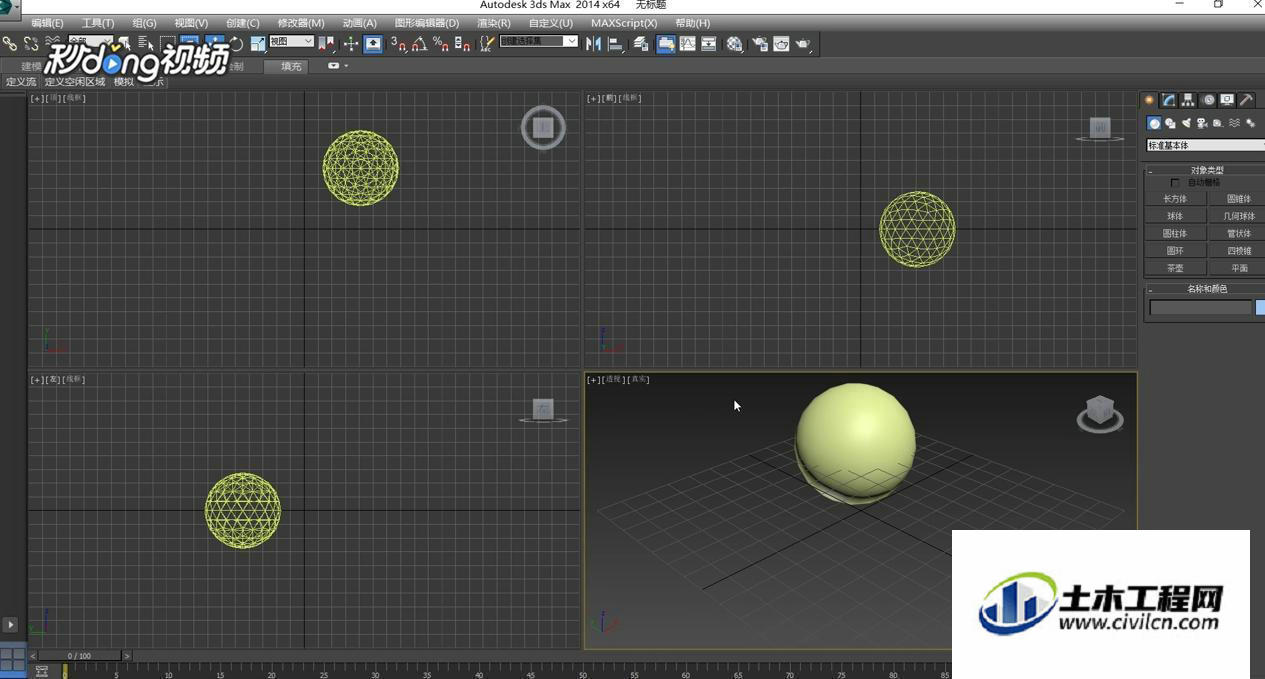Click 圆柱体 cylinder button
This screenshot has width=1265, height=679.
click(1174, 233)
